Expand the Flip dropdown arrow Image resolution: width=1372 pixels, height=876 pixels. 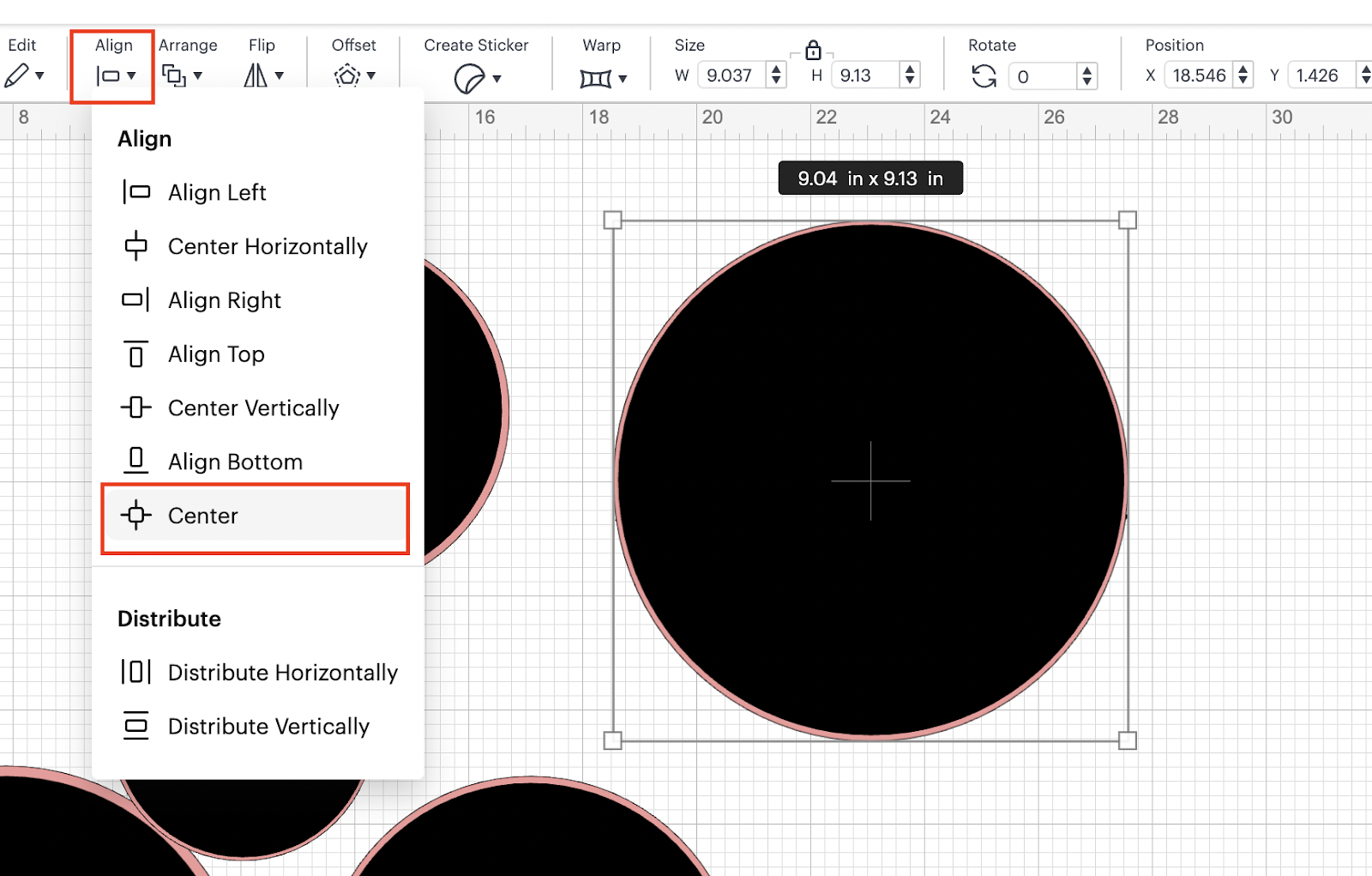pyautogui.click(x=280, y=76)
